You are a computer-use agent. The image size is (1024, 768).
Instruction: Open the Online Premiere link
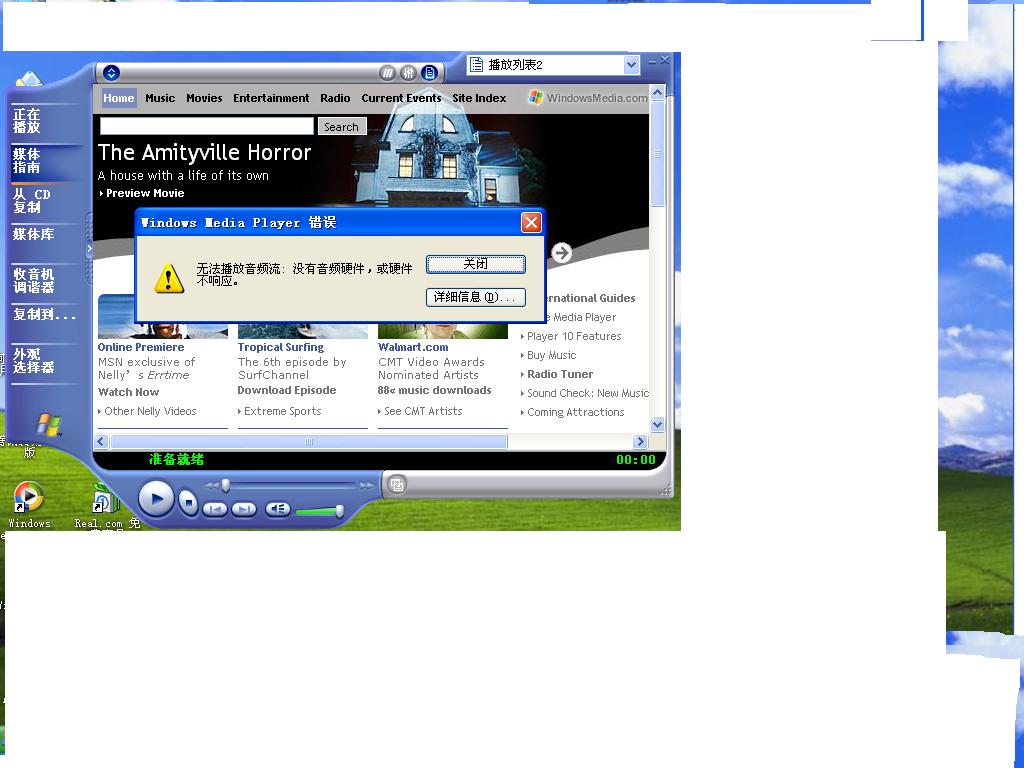141,347
